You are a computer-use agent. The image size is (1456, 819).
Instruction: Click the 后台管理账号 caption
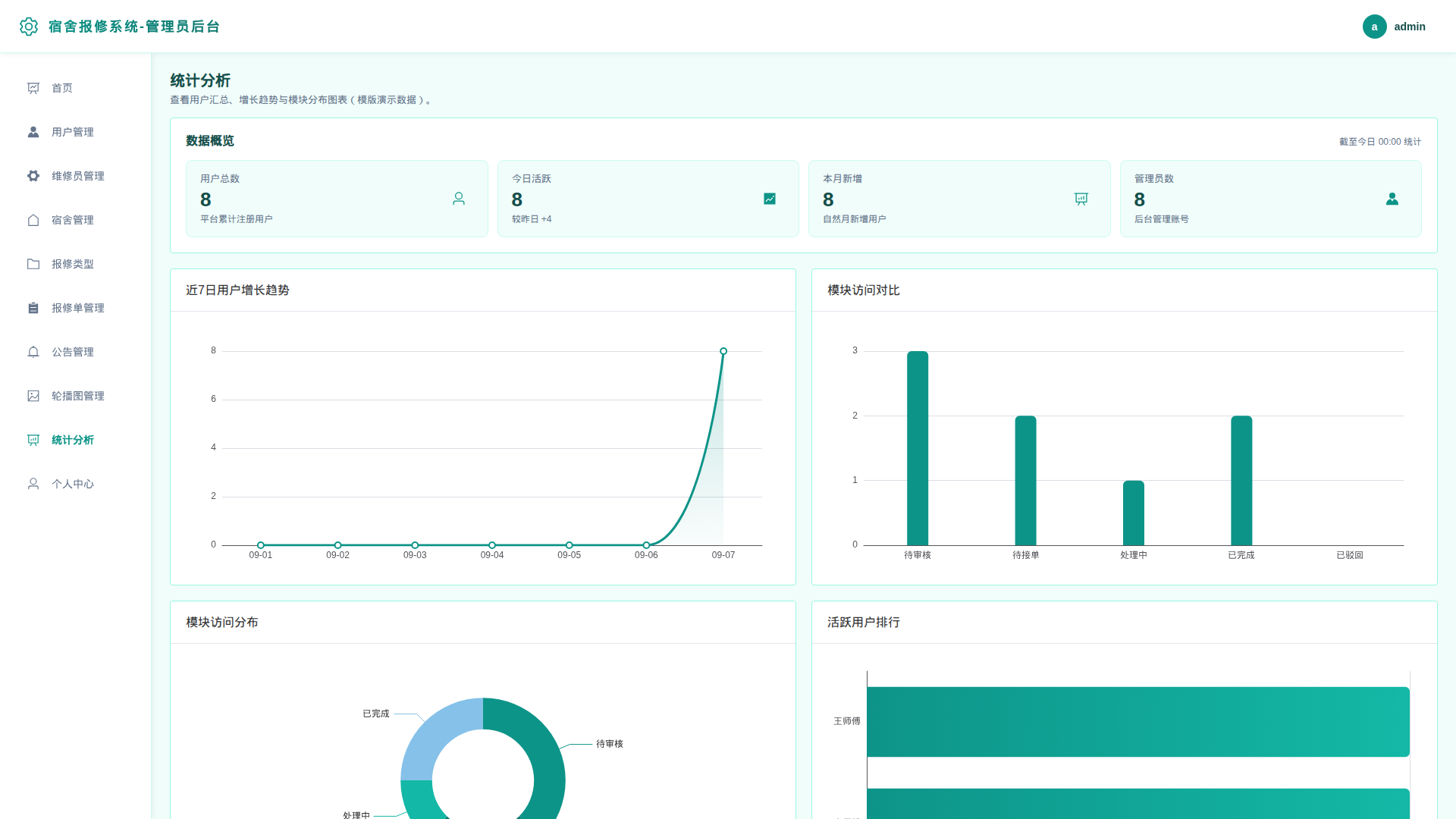tap(1162, 219)
